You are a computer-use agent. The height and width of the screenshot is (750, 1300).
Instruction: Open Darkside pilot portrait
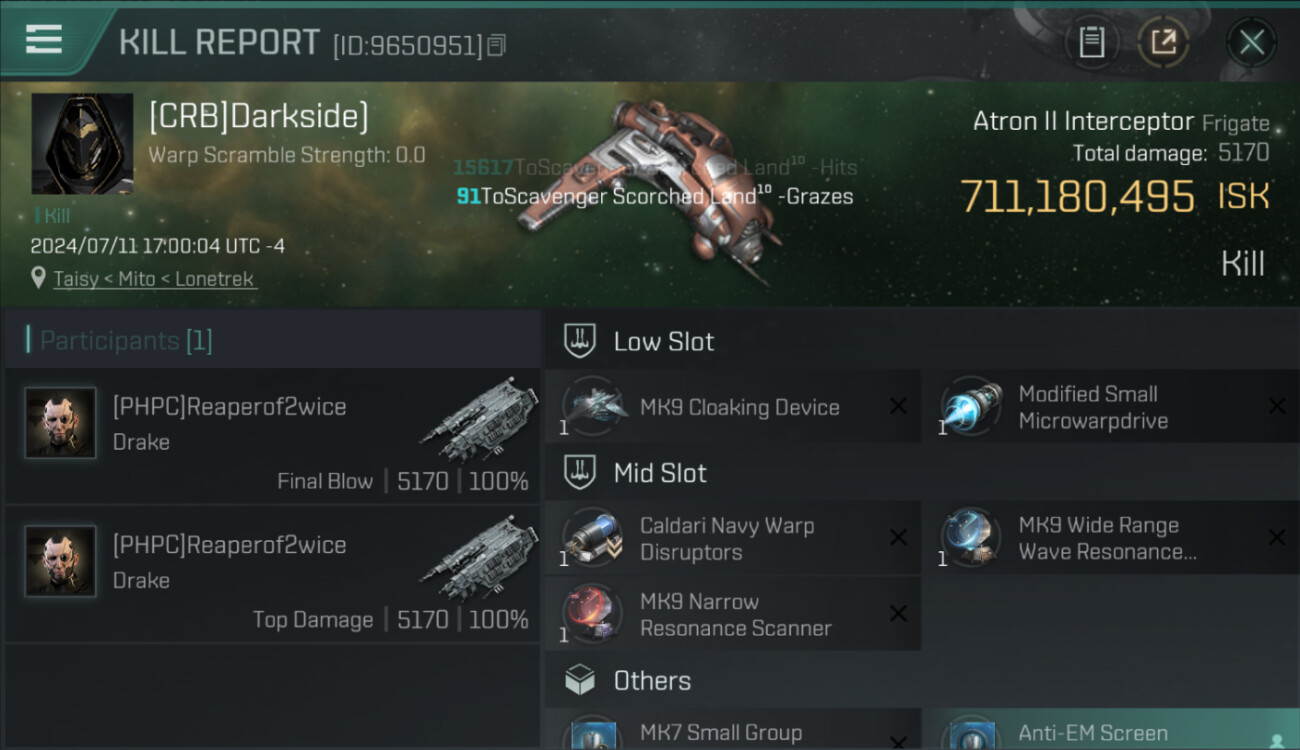point(82,144)
